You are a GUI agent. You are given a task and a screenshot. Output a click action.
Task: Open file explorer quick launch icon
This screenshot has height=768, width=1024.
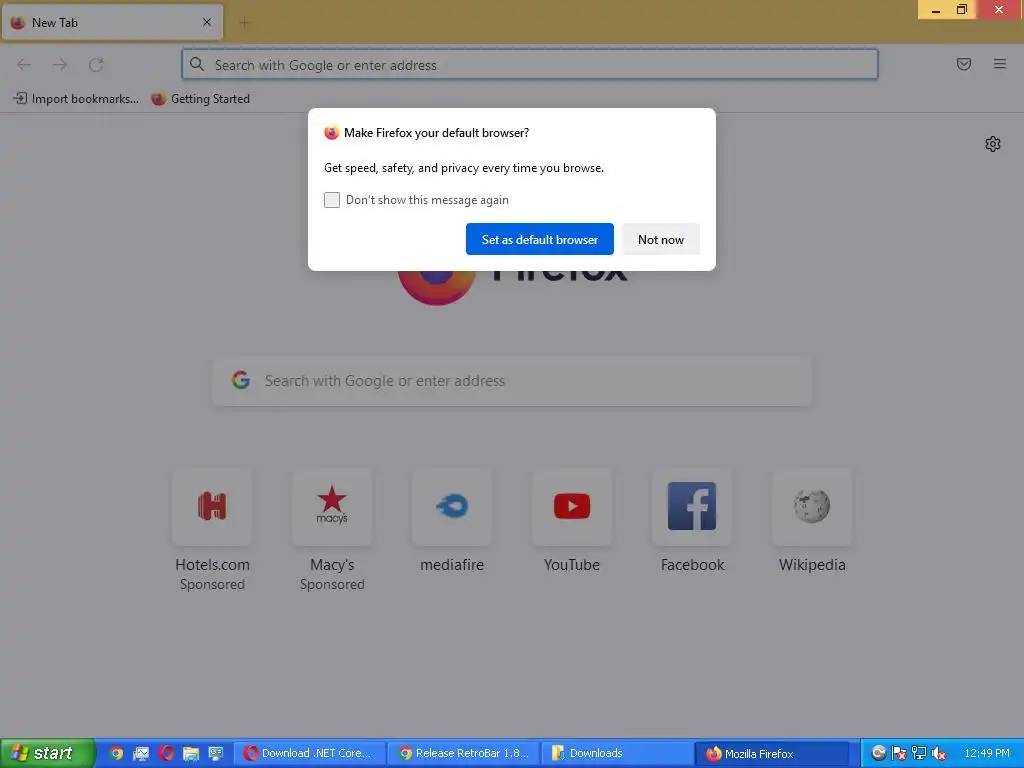point(191,753)
